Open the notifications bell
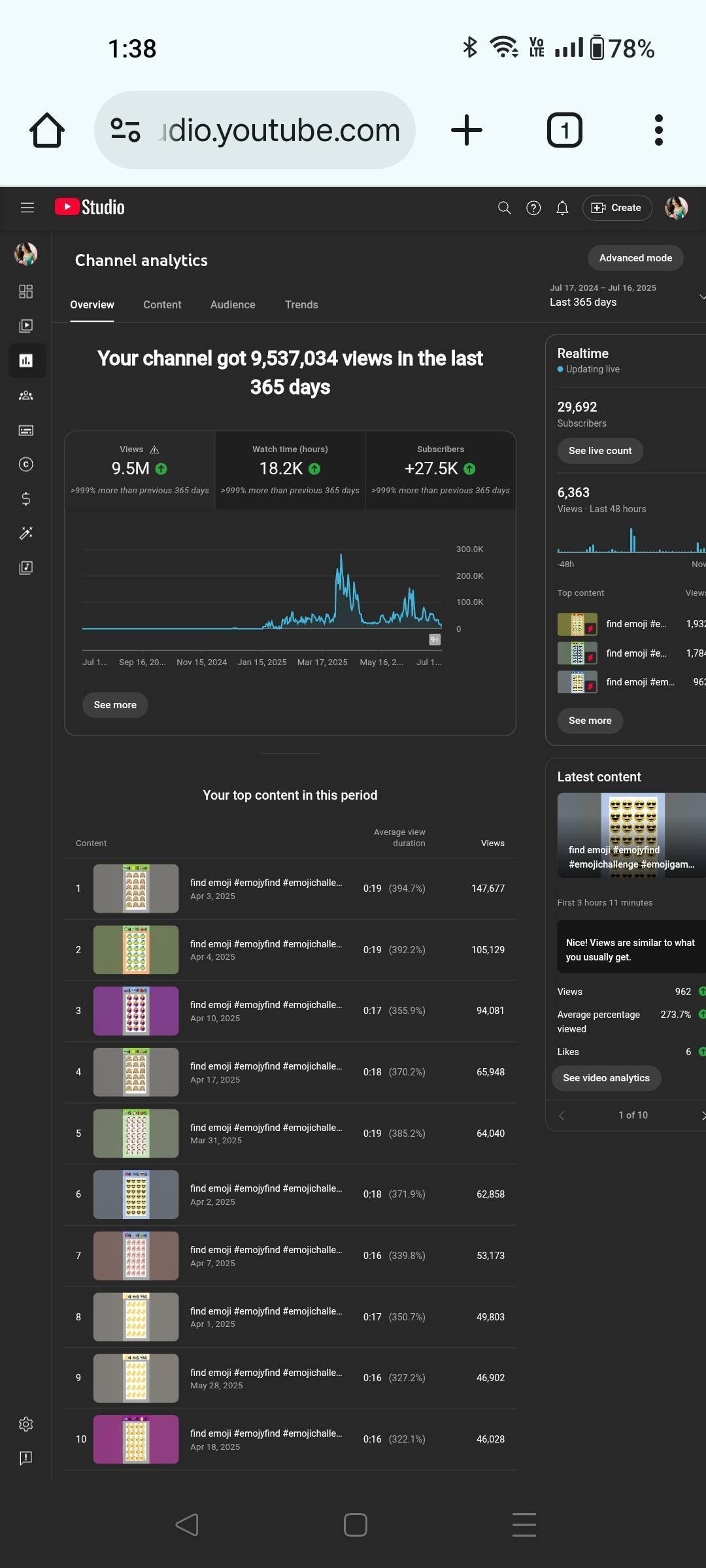This screenshot has height=1568, width=706. 562,208
